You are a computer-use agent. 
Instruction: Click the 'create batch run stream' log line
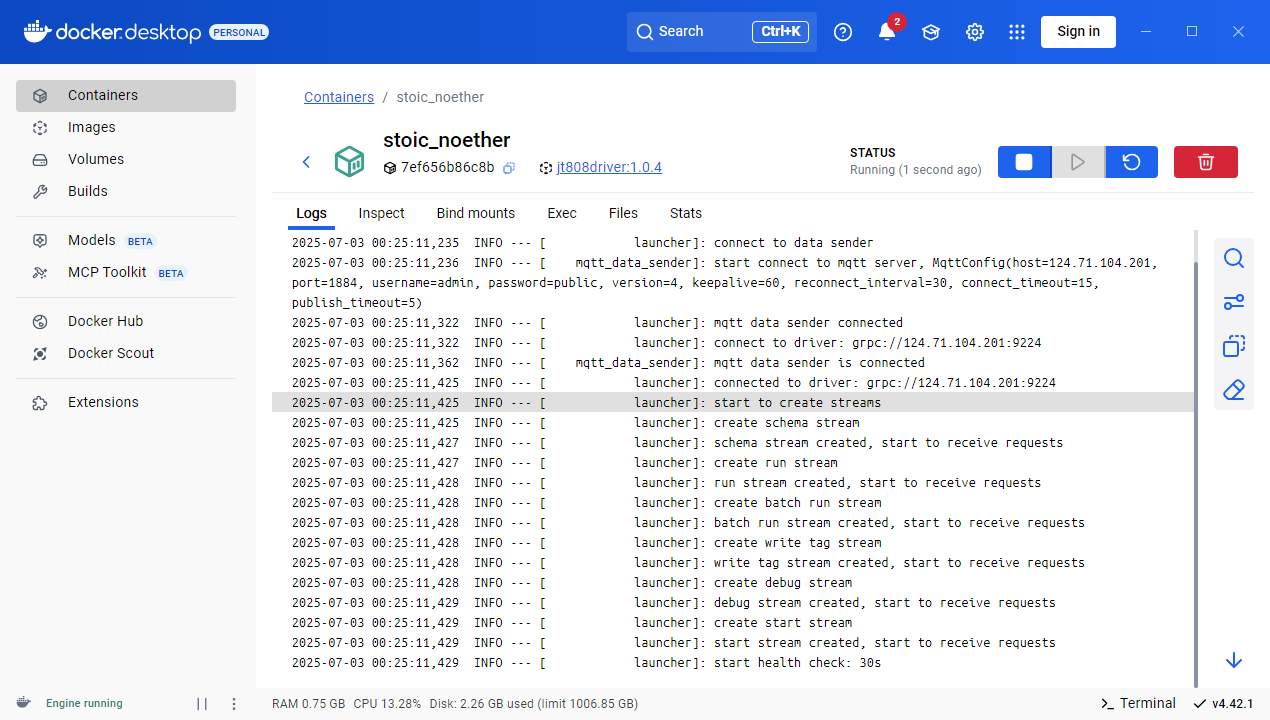pos(733,503)
